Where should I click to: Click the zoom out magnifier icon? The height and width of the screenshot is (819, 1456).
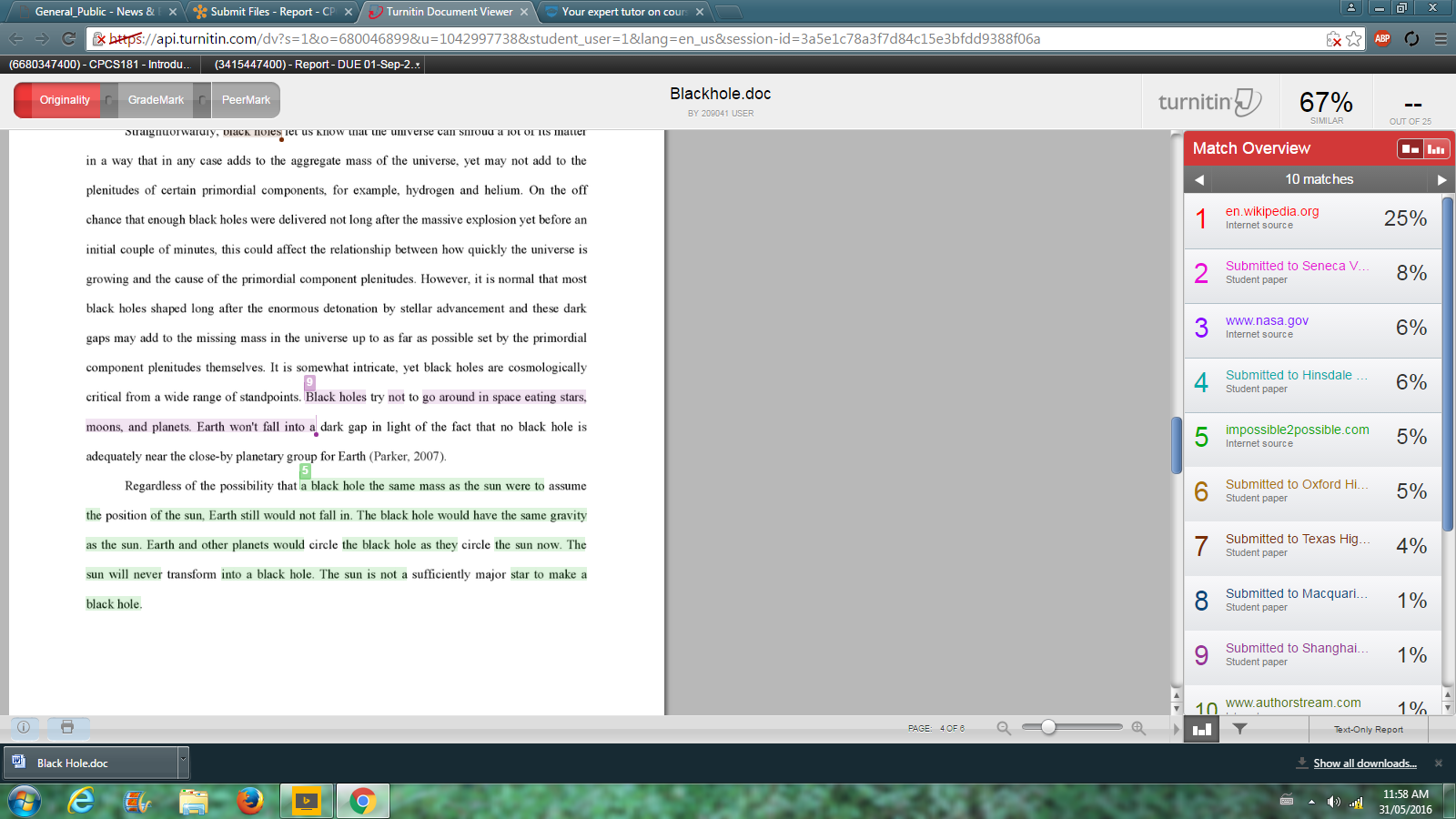1004,728
